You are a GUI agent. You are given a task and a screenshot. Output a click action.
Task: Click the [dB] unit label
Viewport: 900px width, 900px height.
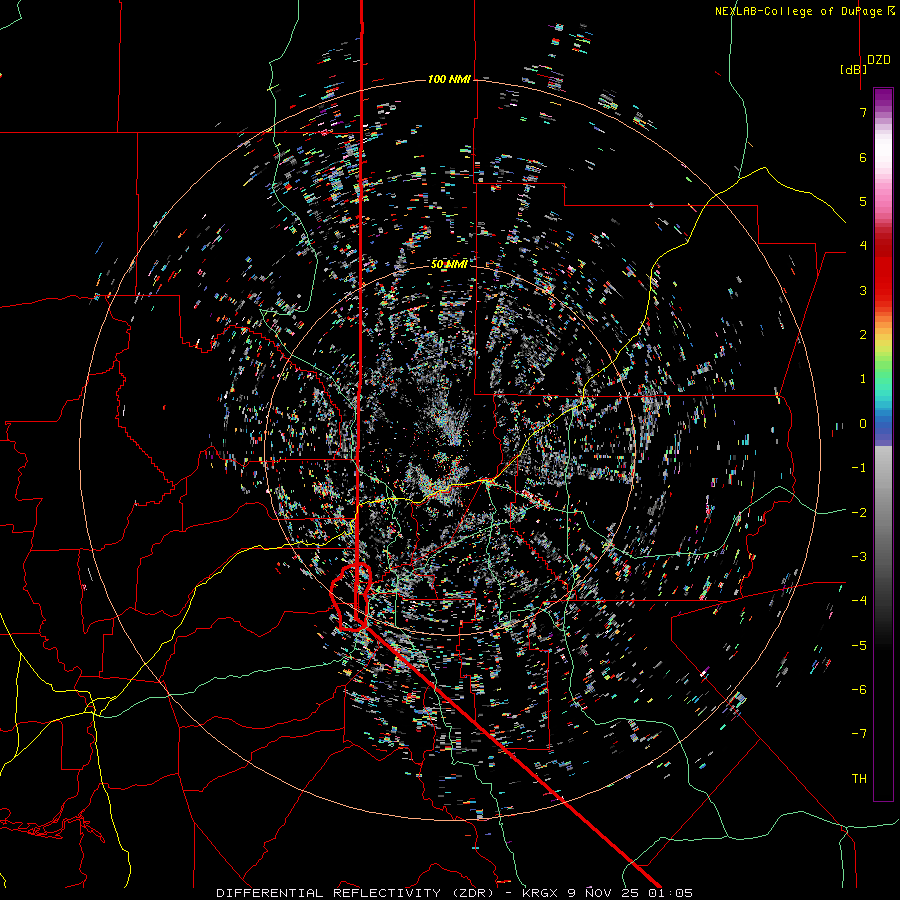(854, 69)
